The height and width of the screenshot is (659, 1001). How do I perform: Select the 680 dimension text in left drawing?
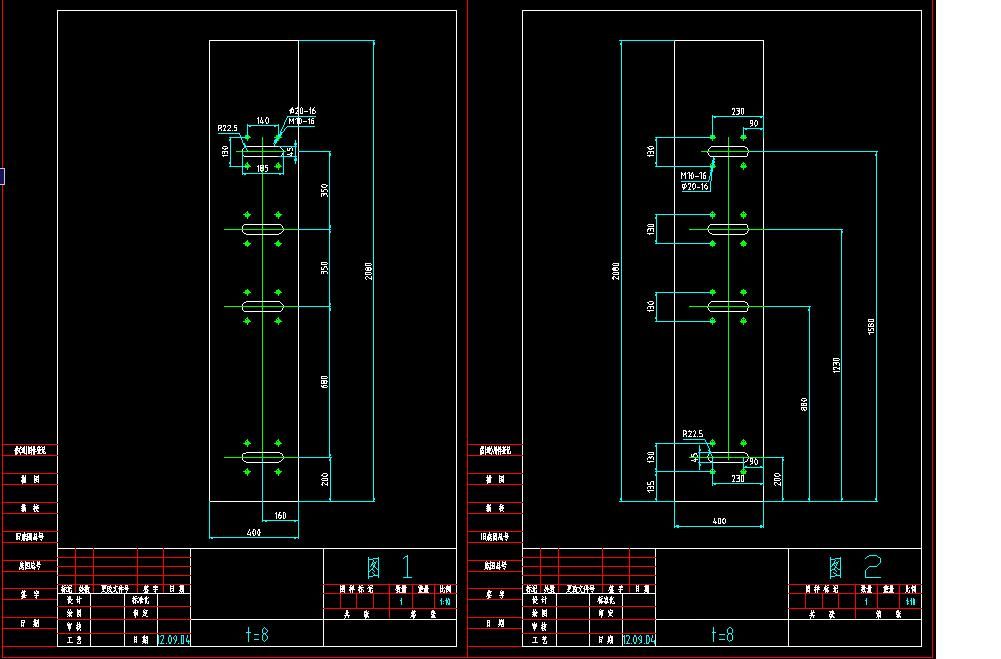tap(325, 381)
